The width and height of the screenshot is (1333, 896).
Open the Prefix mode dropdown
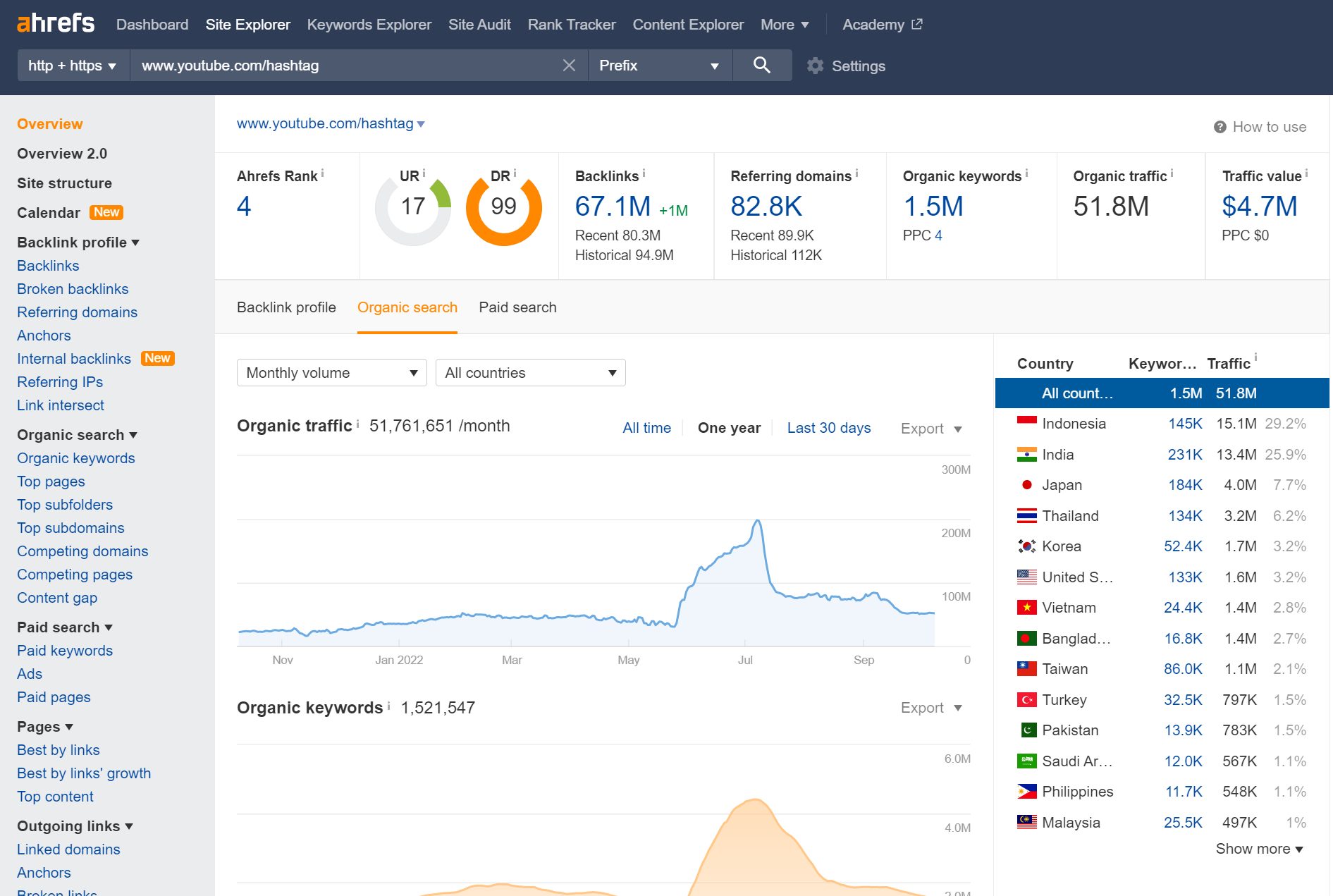659,66
